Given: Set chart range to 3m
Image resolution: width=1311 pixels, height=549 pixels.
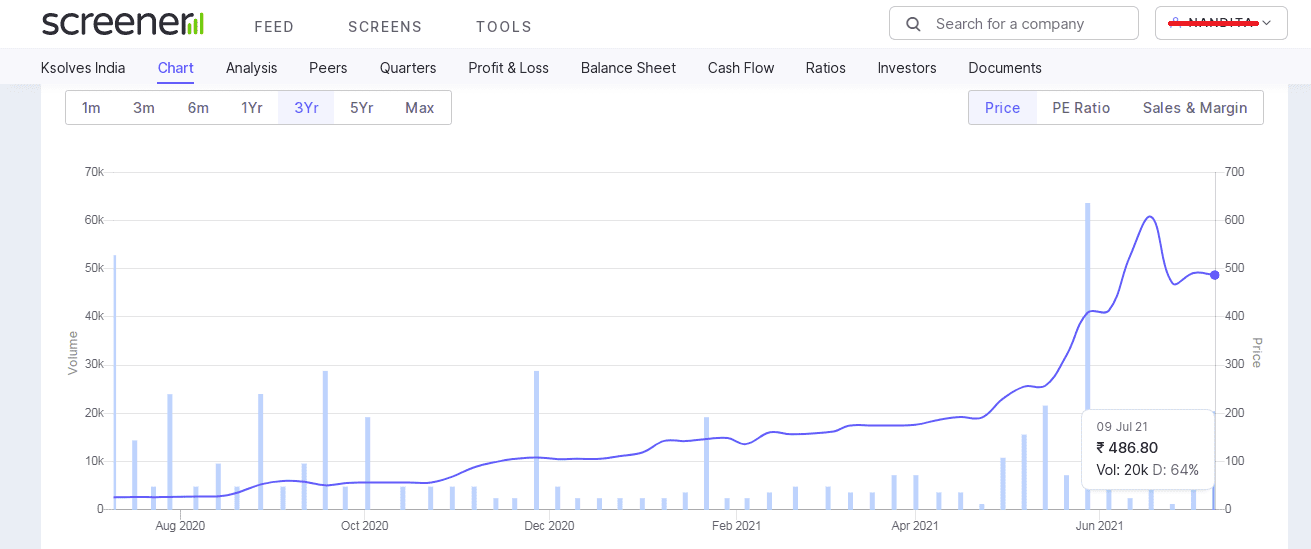Looking at the screenshot, I should pyautogui.click(x=144, y=108).
